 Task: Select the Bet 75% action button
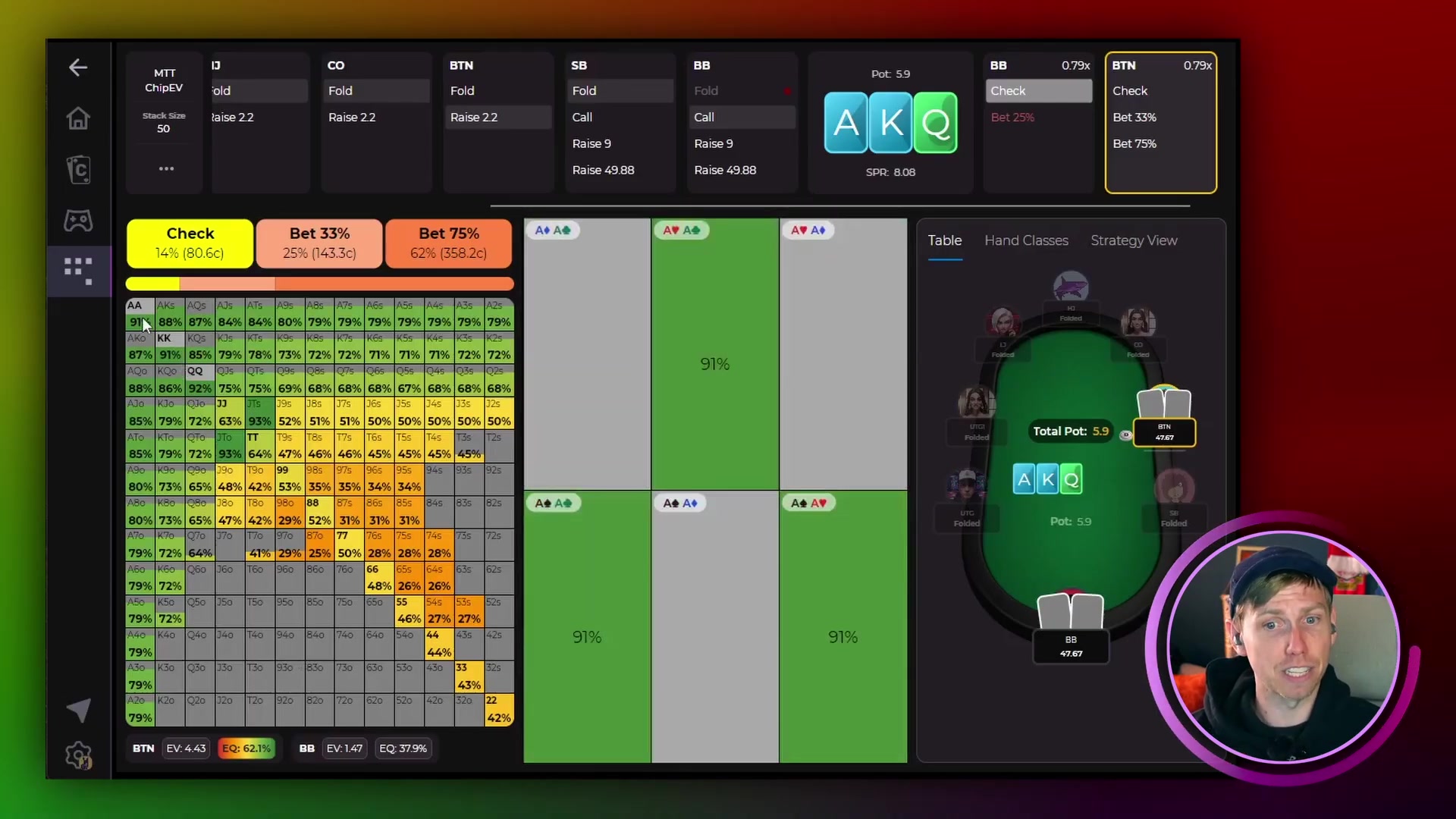pos(449,243)
